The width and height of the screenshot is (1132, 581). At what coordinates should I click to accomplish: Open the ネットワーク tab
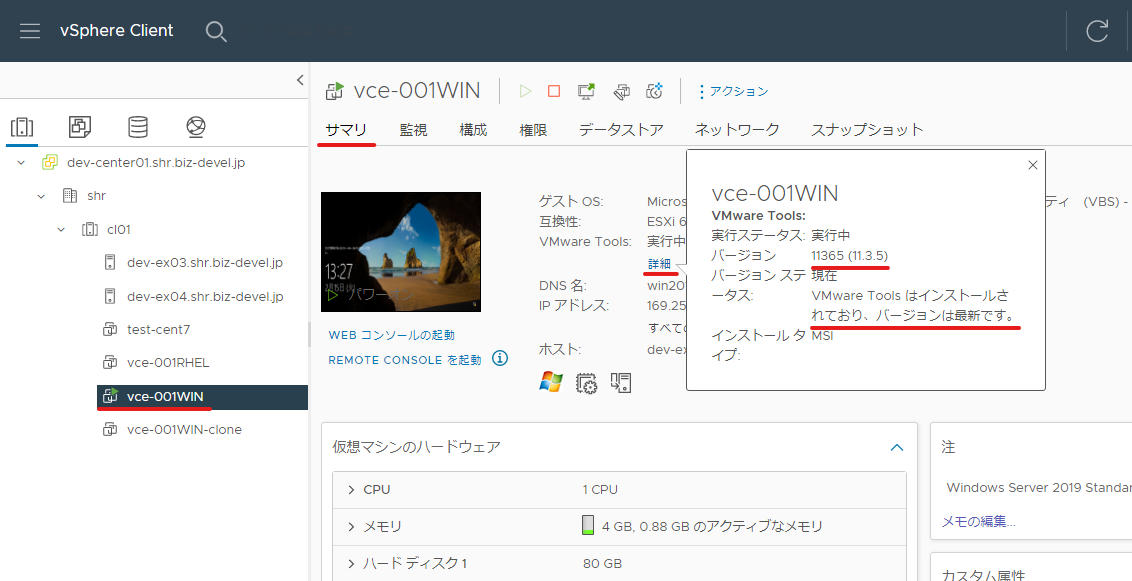pos(737,130)
